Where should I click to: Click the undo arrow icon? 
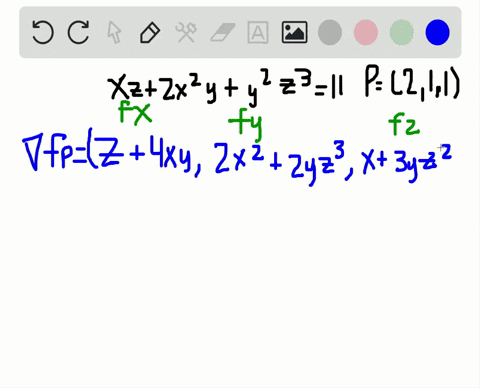[43, 32]
